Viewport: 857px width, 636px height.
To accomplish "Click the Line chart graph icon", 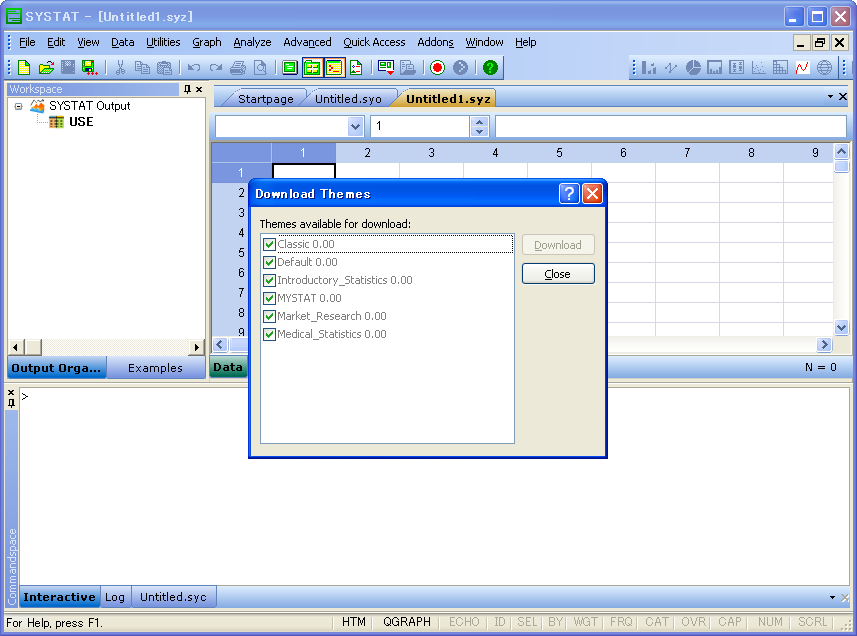I will [x=671, y=67].
